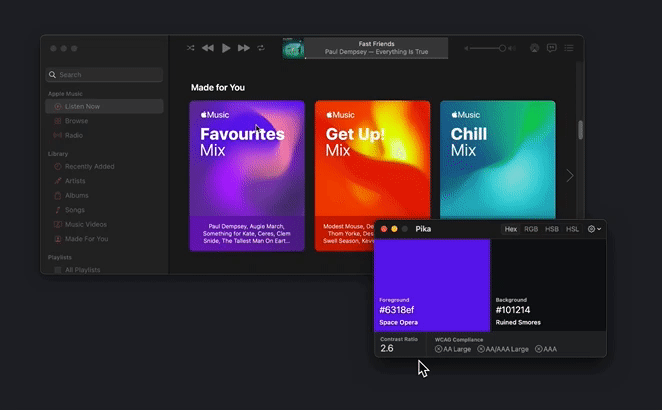This screenshot has height=410, width=662.
Task: Click AA/AAA Large compliance indicator
Action: tap(503, 349)
